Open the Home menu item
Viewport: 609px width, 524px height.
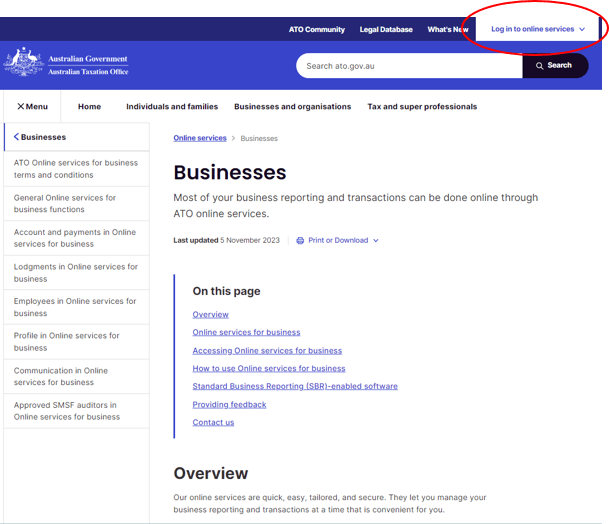pos(89,107)
